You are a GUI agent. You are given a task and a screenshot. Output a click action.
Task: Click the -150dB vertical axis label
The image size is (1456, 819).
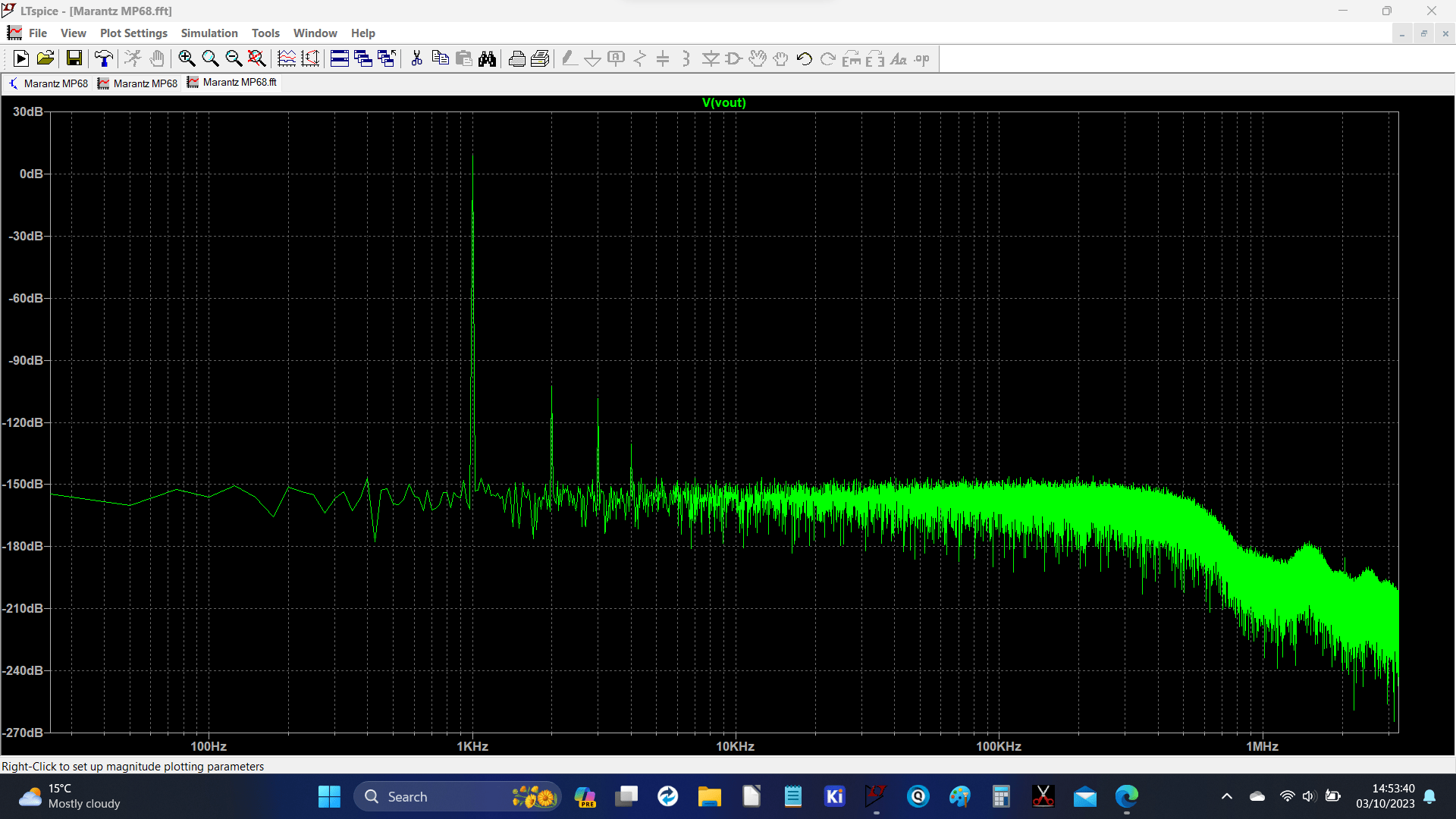click(x=23, y=484)
